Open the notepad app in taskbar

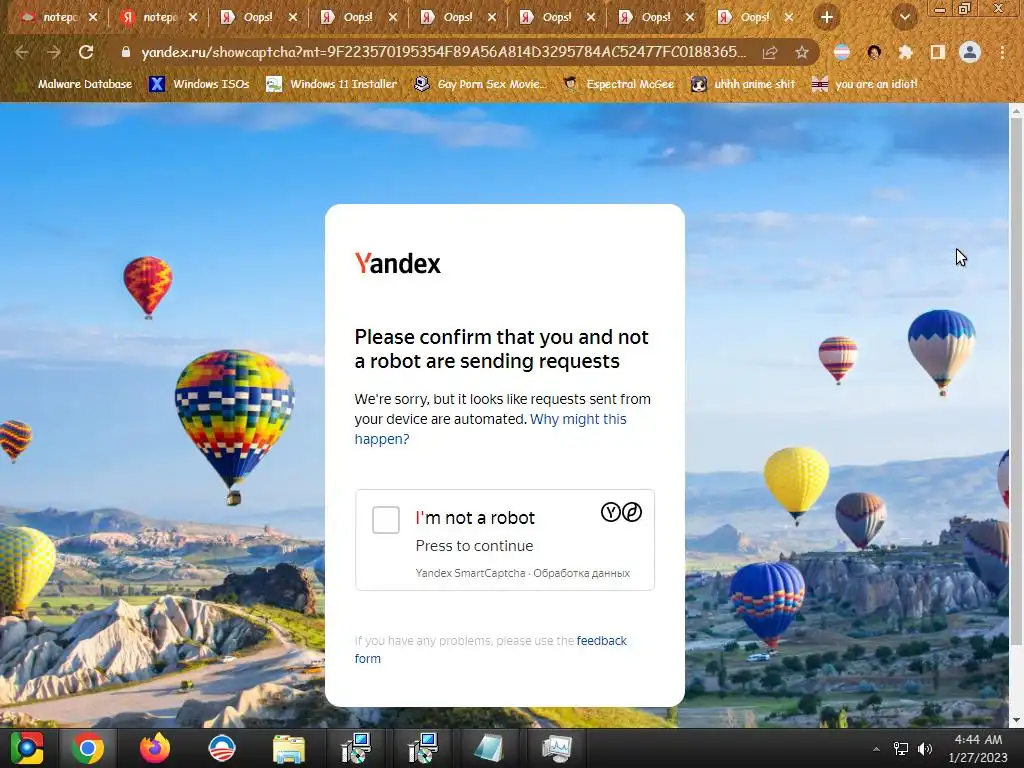[x=489, y=748]
